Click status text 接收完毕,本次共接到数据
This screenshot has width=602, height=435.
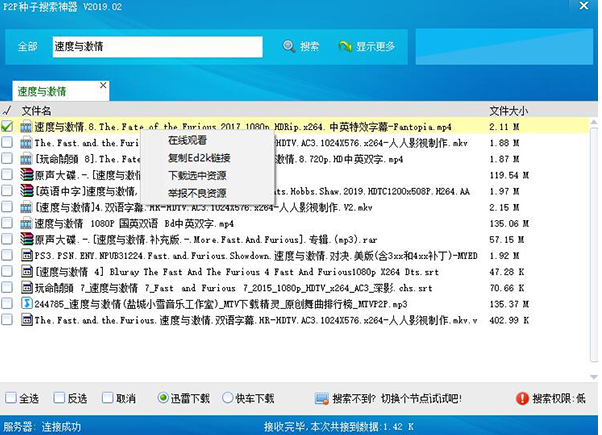pos(339,427)
